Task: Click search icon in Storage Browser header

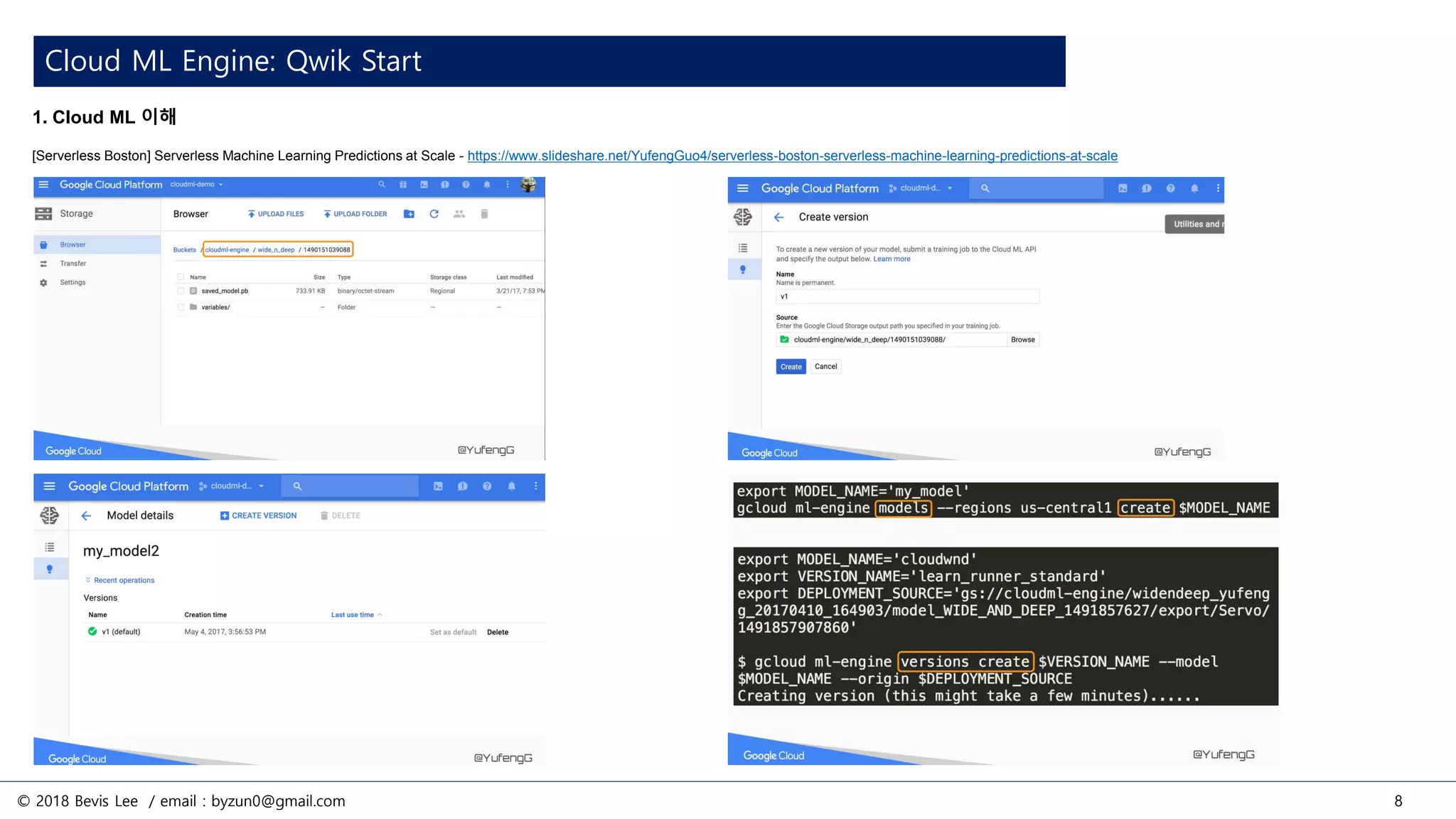Action: 382,185
